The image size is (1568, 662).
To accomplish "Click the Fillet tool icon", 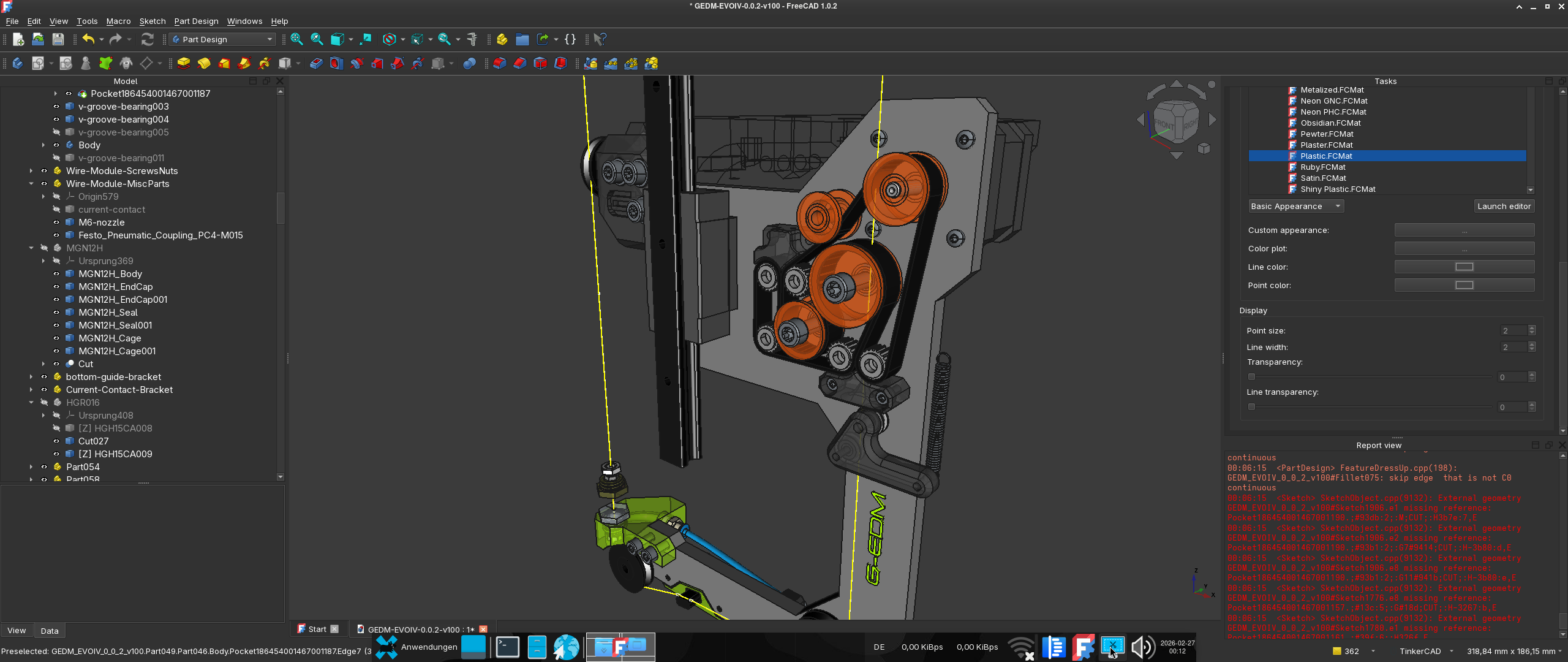I will [500, 63].
